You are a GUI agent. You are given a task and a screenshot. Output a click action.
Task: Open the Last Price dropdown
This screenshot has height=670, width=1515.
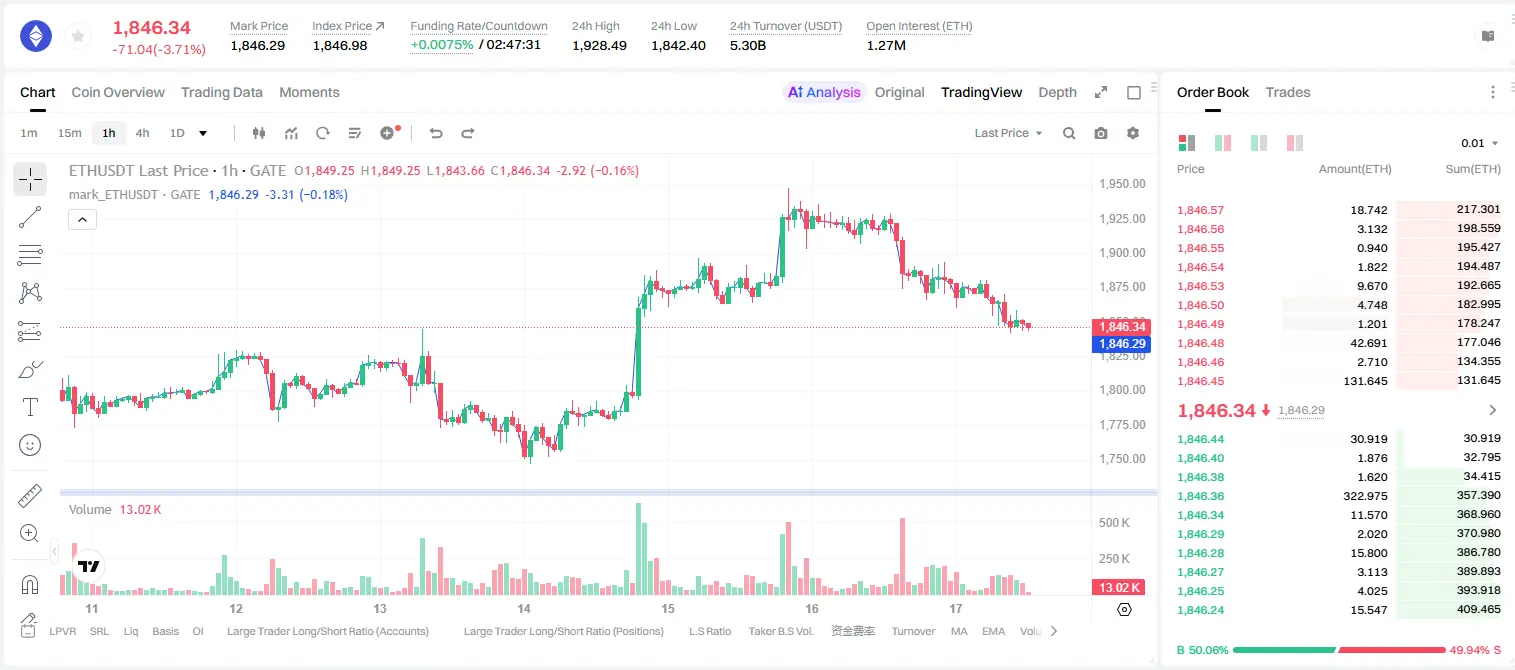(1008, 133)
